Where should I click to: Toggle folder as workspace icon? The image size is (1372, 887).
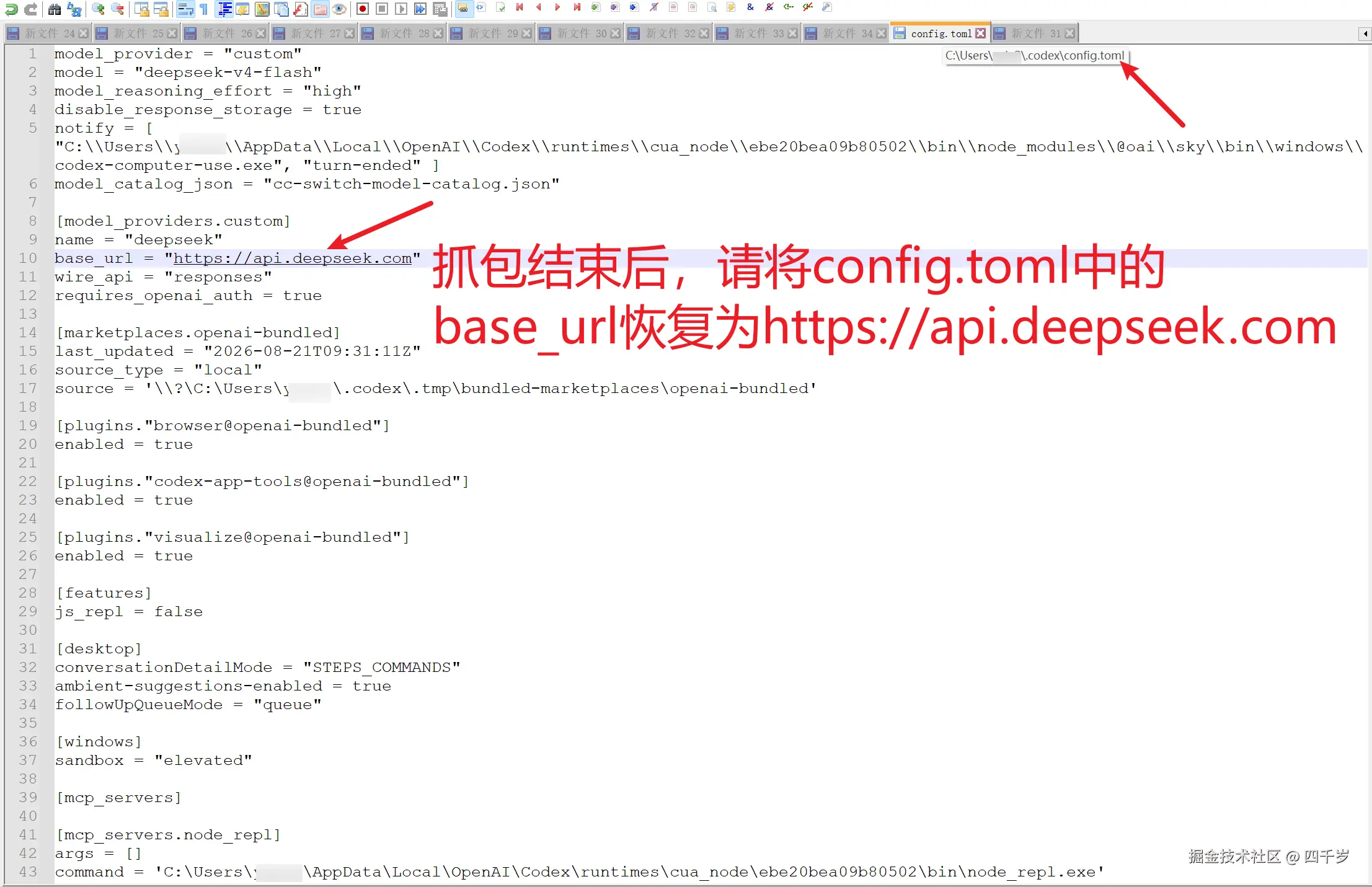tap(320, 9)
